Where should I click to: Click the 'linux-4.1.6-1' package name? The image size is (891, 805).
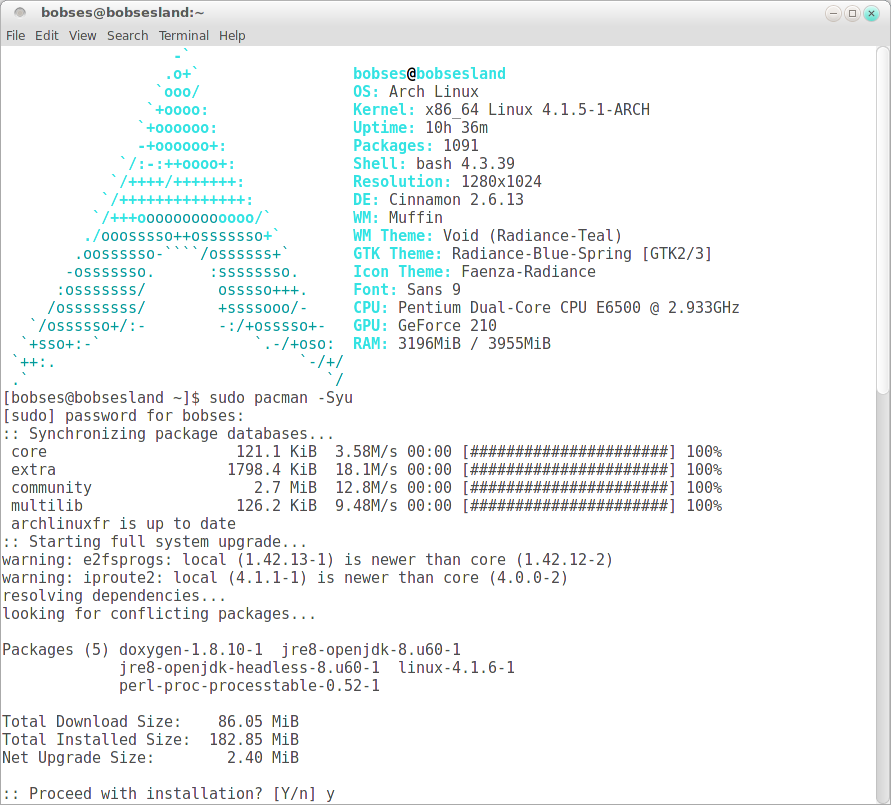click(x=456, y=668)
